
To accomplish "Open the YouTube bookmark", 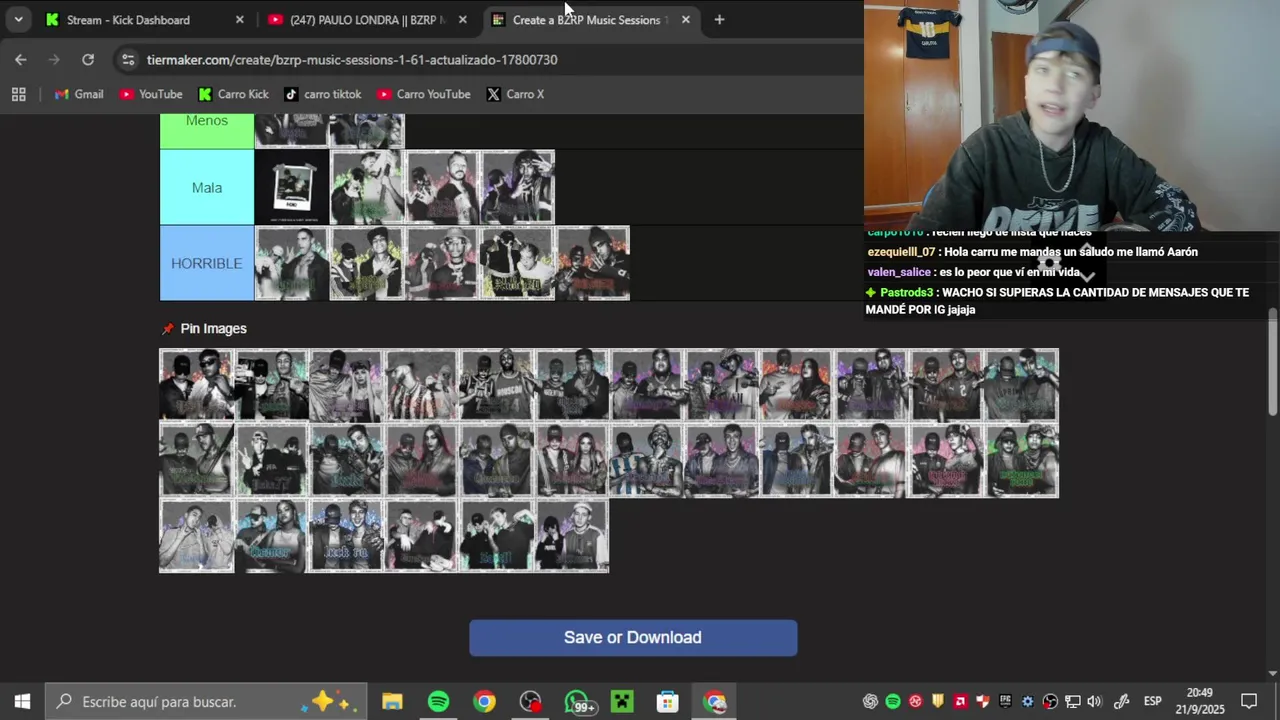I will [151, 94].
